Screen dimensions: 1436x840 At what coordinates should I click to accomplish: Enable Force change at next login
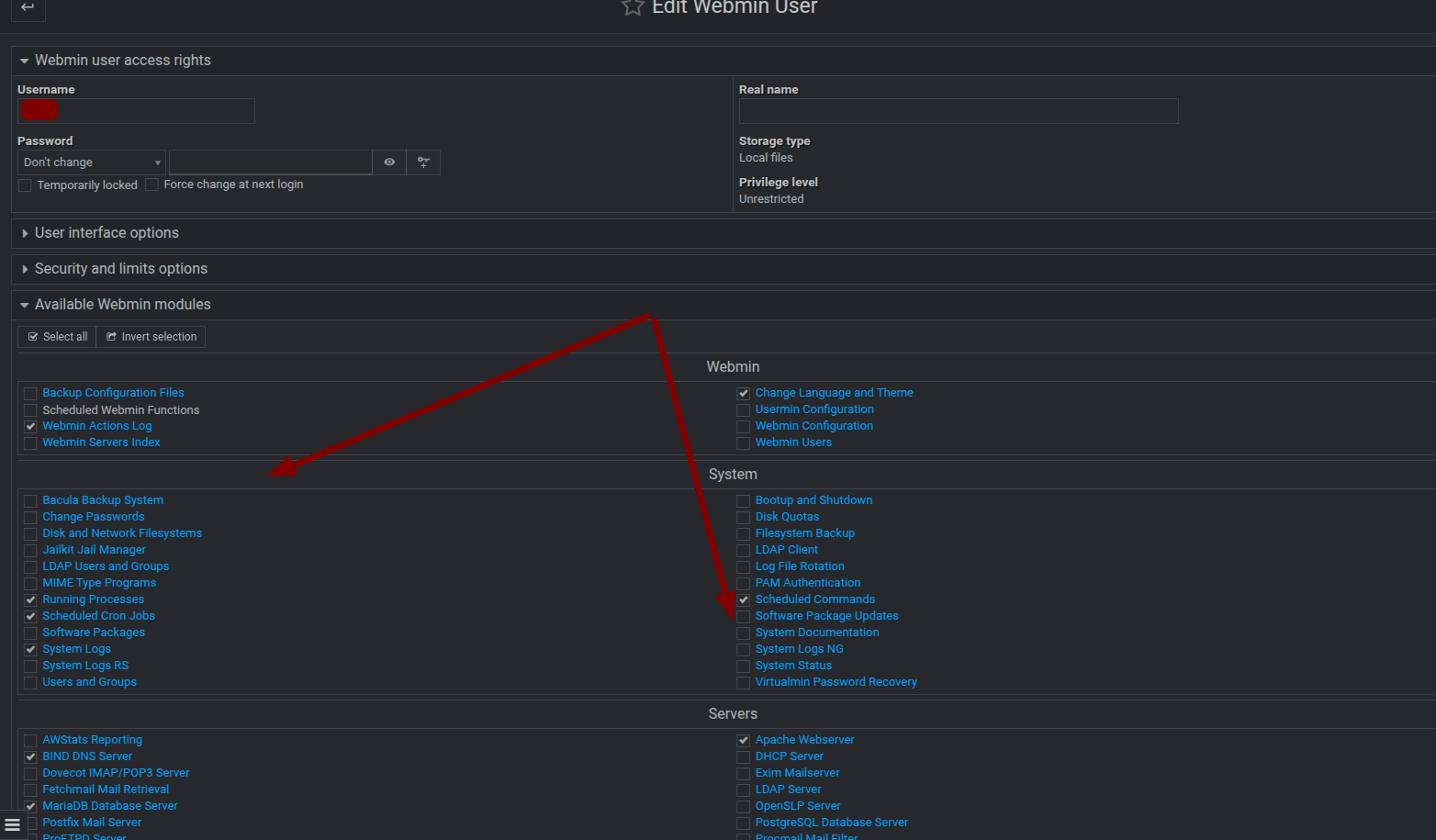coord(152,185)
